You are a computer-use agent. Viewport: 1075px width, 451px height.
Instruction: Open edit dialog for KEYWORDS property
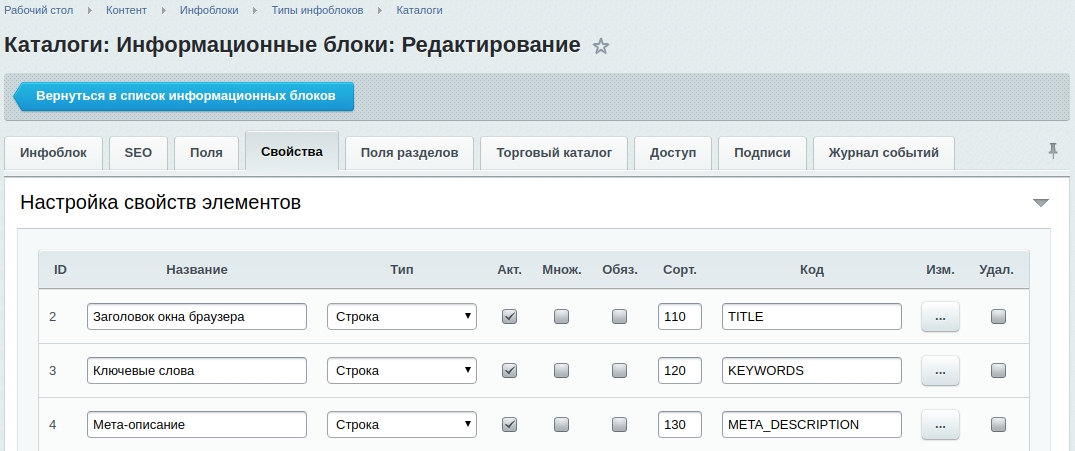(939, 370)
